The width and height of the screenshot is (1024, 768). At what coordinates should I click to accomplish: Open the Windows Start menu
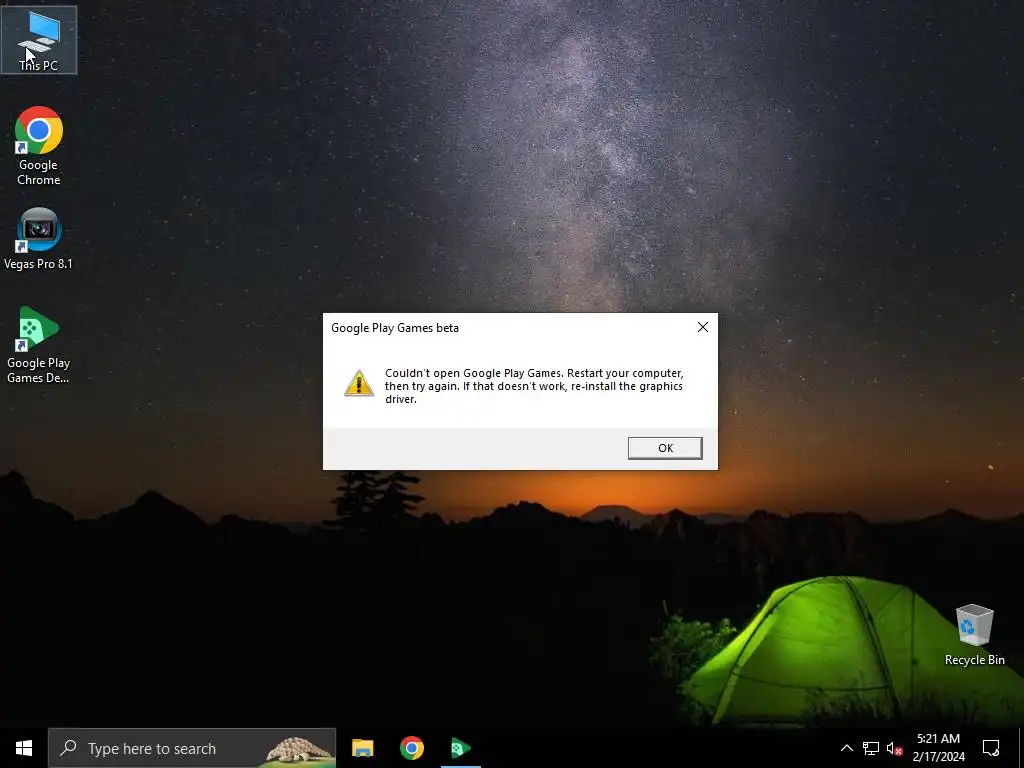[24, 748]
